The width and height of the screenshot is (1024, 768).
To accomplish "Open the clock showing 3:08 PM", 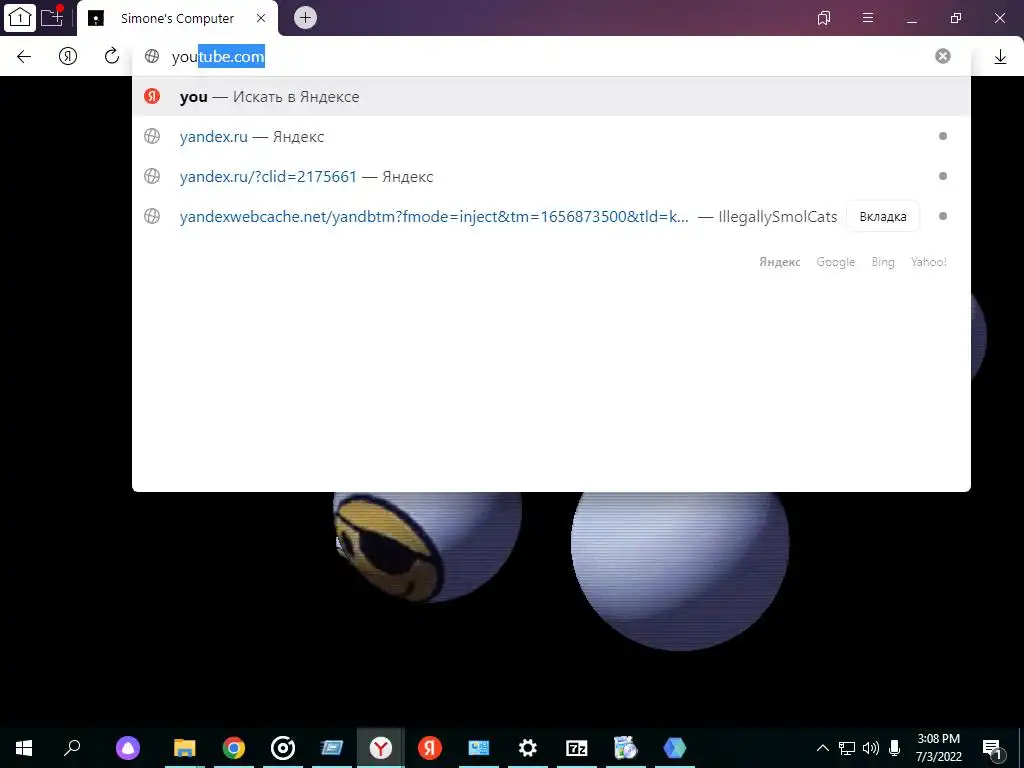I will (x=938, y=748).
